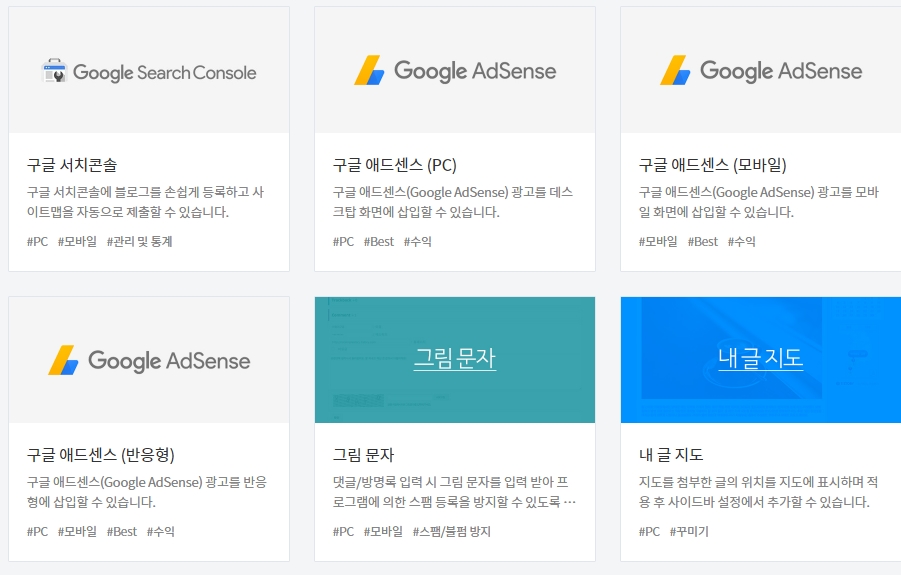Select #수익 tag in 구글 애드센스 (모바일) card
The image size is (901, 575).
tap(742, 241)
